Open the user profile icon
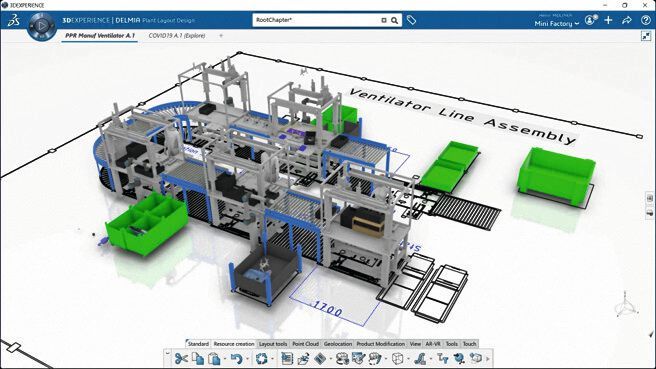Viewport: 656px width, 369px height. pos(590,20)
